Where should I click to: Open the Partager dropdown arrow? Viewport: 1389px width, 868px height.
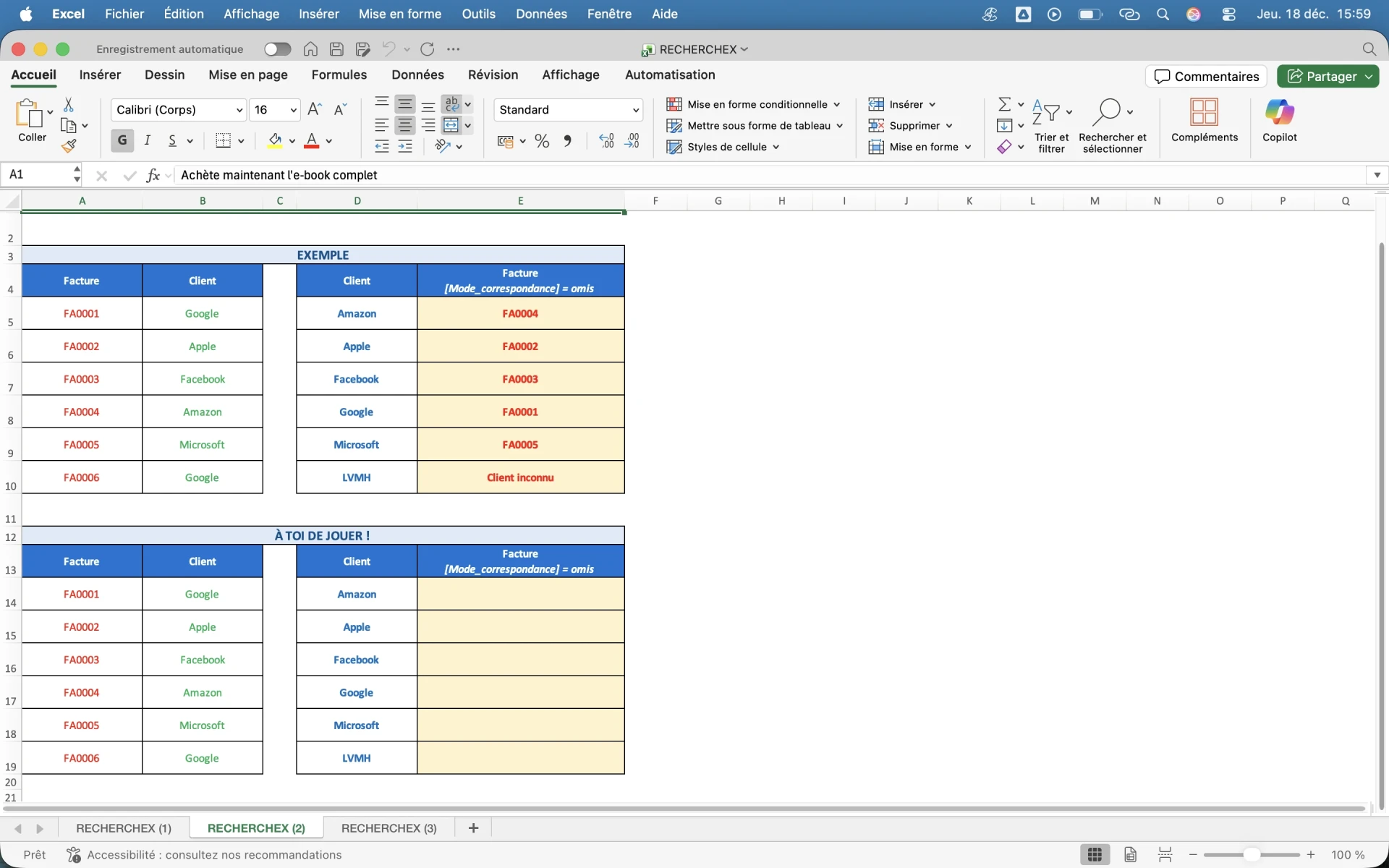point(1369,76)
